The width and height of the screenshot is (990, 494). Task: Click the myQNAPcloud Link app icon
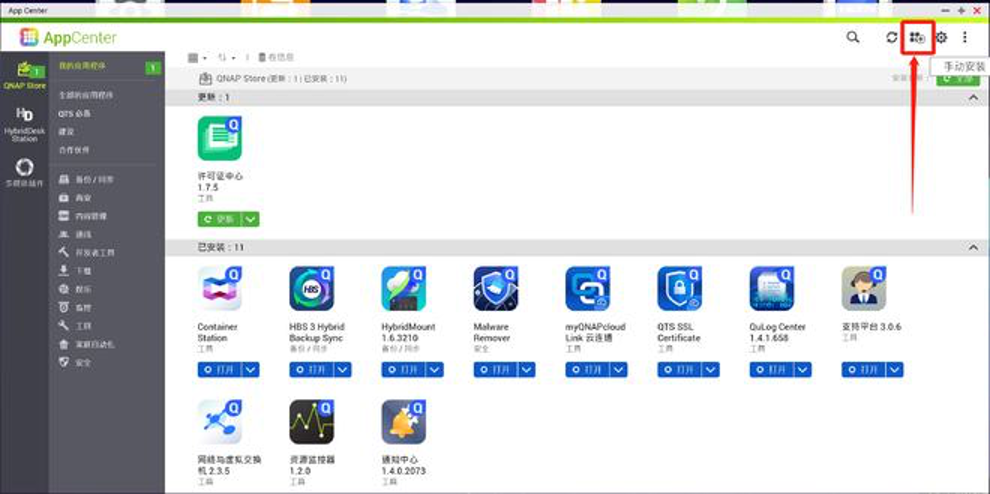(x=587, y=289)
